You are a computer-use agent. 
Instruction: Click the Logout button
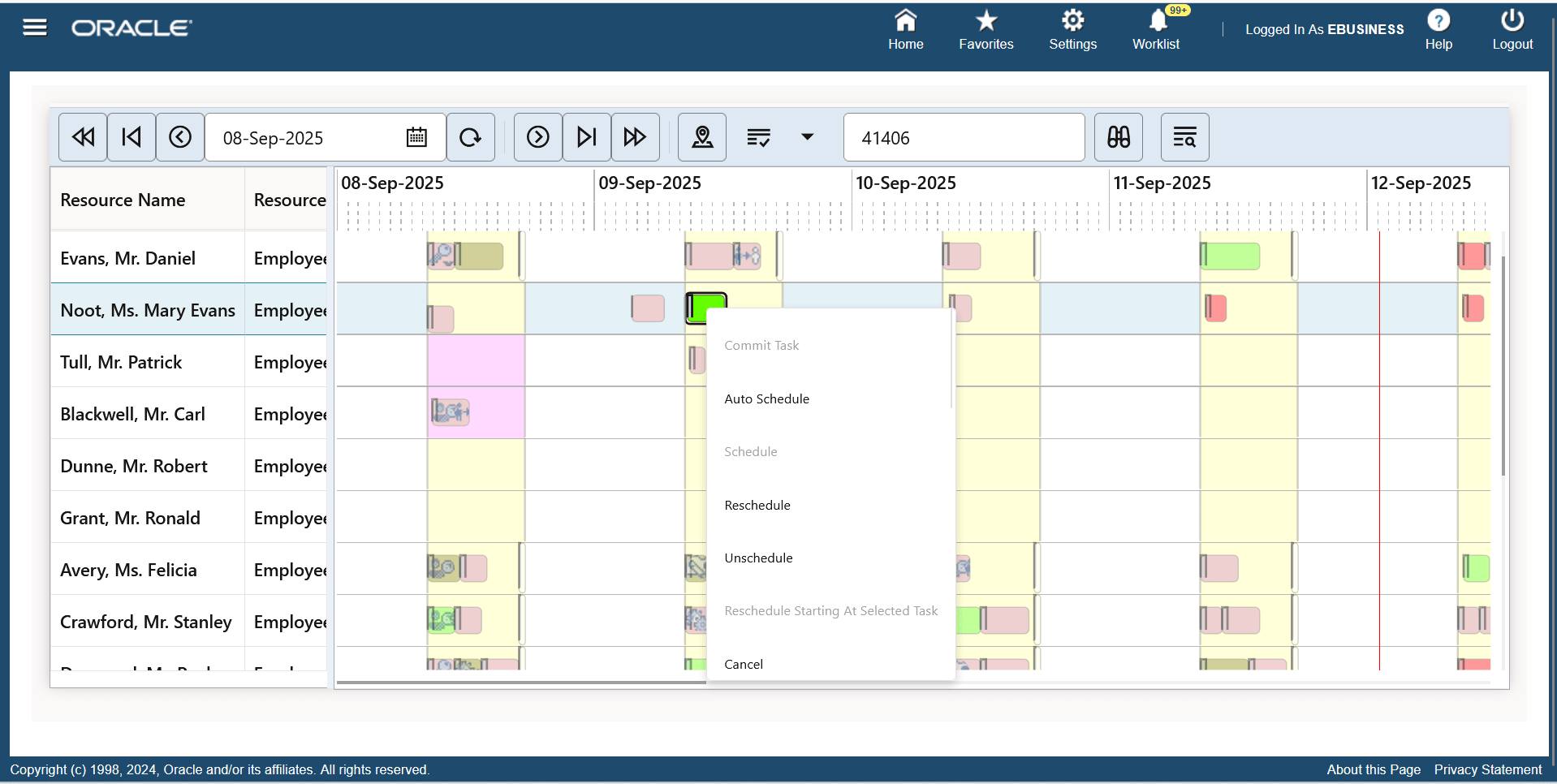coord(1512,29)
